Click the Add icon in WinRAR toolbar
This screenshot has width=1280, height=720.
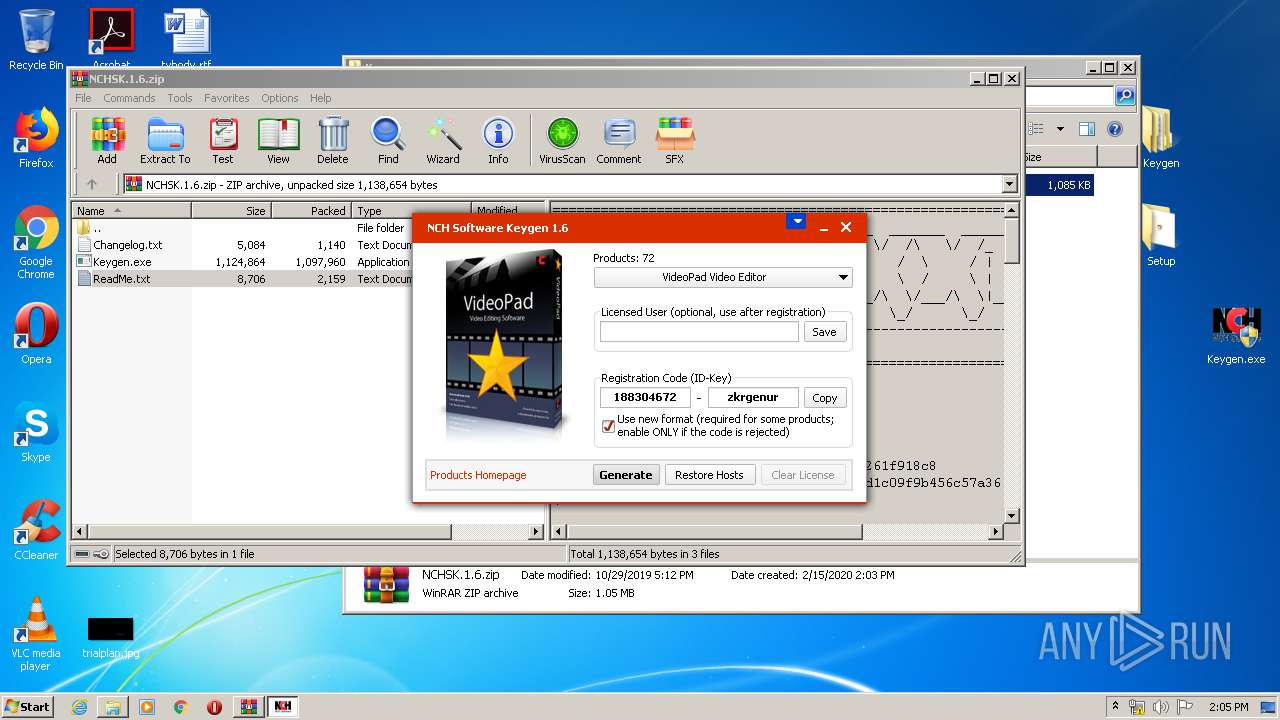[x=107, y=140]
